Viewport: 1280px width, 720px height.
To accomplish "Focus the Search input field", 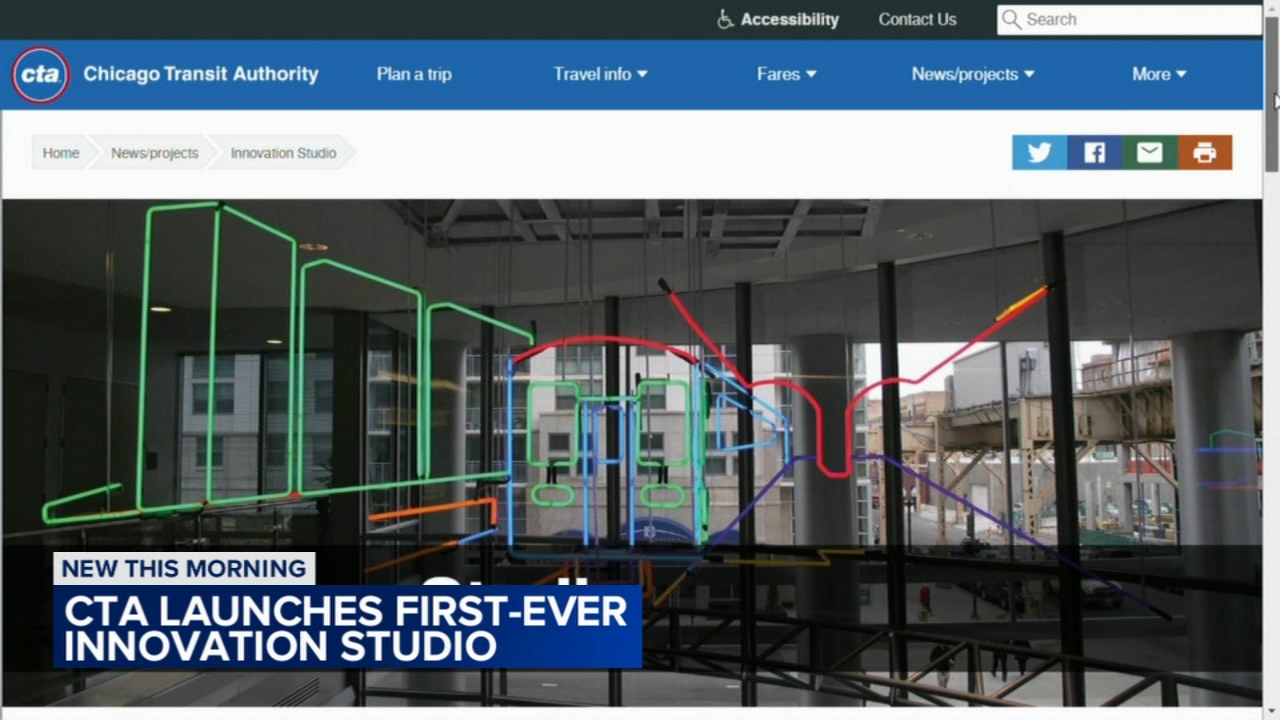I will click(x=1140, y=20).
